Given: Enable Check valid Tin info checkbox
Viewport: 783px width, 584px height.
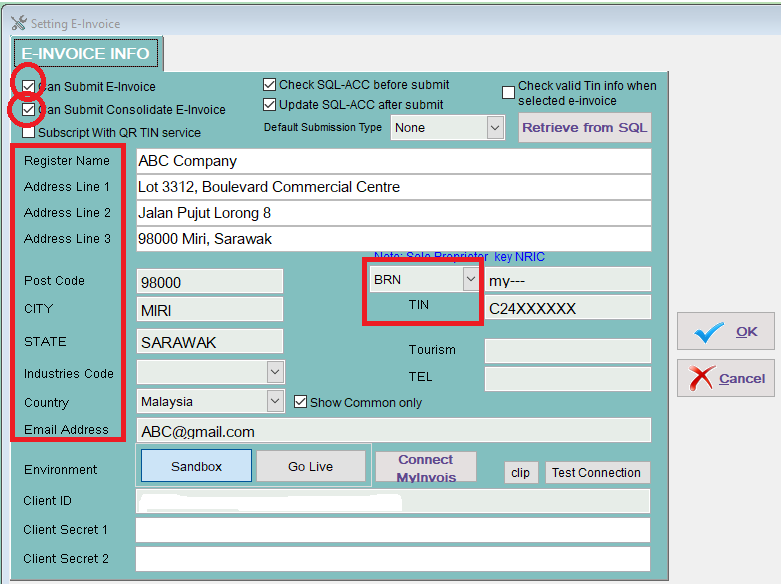Looking at the screenshot, I should pyautogui.click(x=508, y=93).
